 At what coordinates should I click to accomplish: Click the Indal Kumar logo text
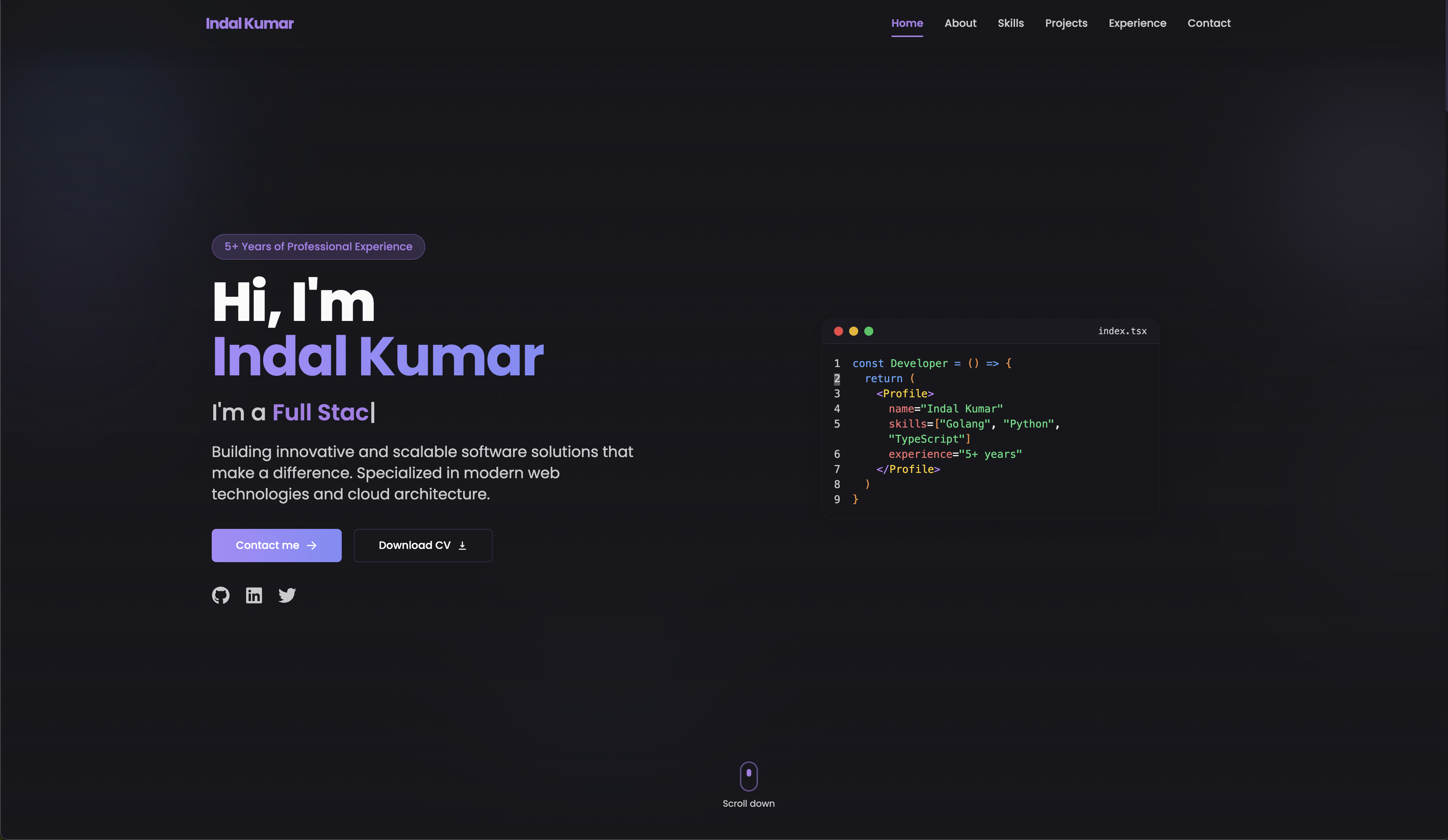point(250,23)
